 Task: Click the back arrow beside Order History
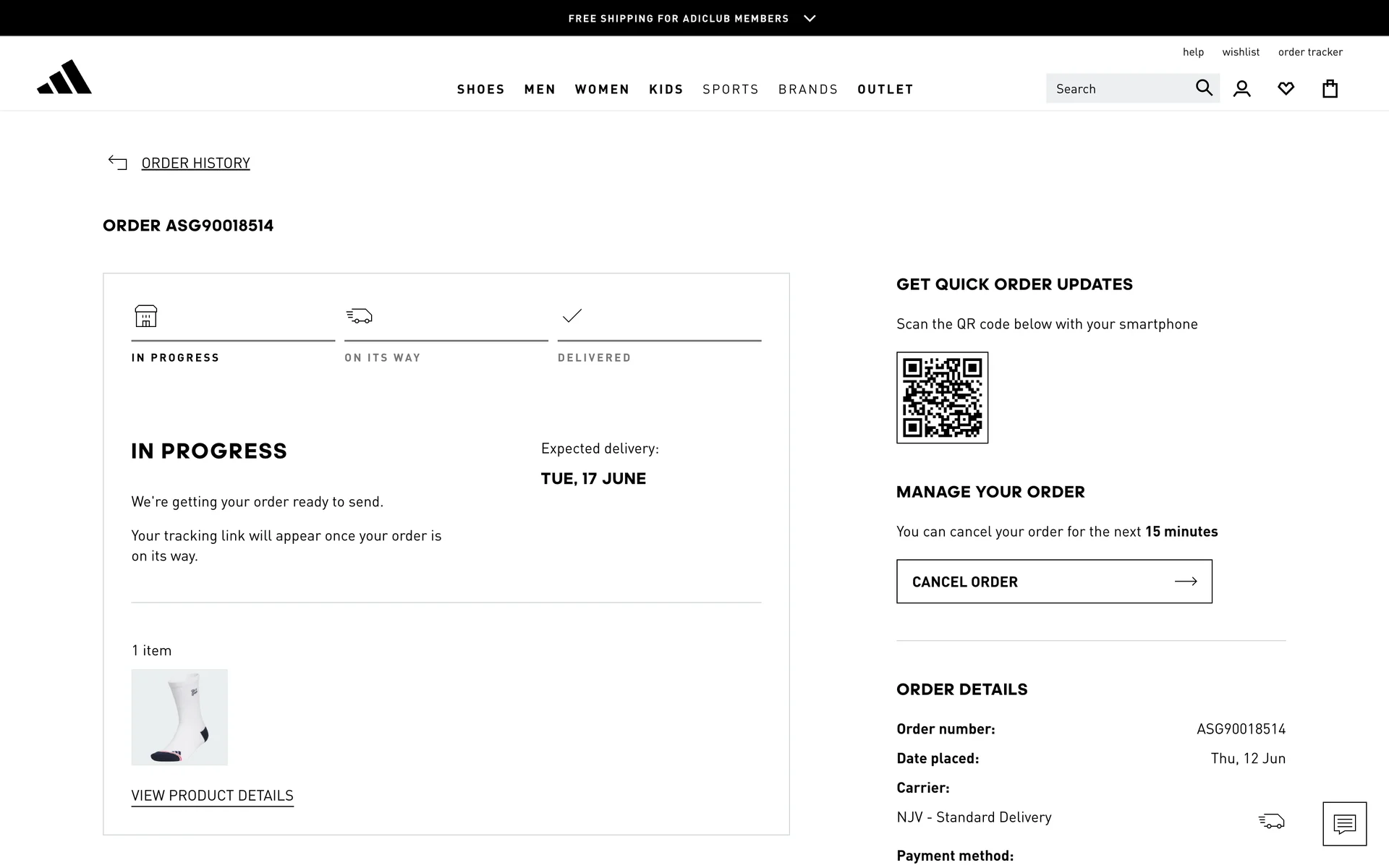[117, 163]
